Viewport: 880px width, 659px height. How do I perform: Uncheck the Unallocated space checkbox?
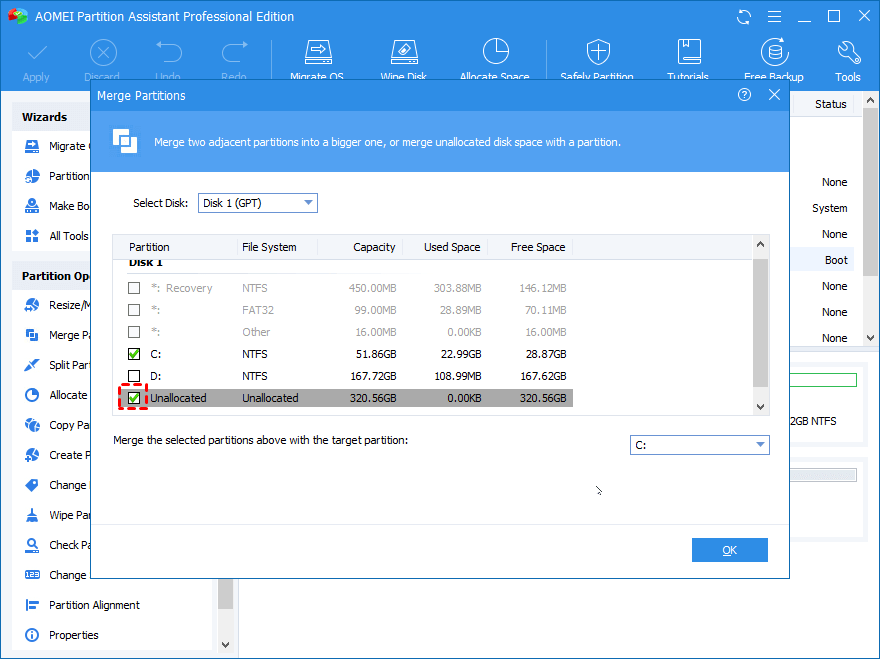(x=134, y=398)
